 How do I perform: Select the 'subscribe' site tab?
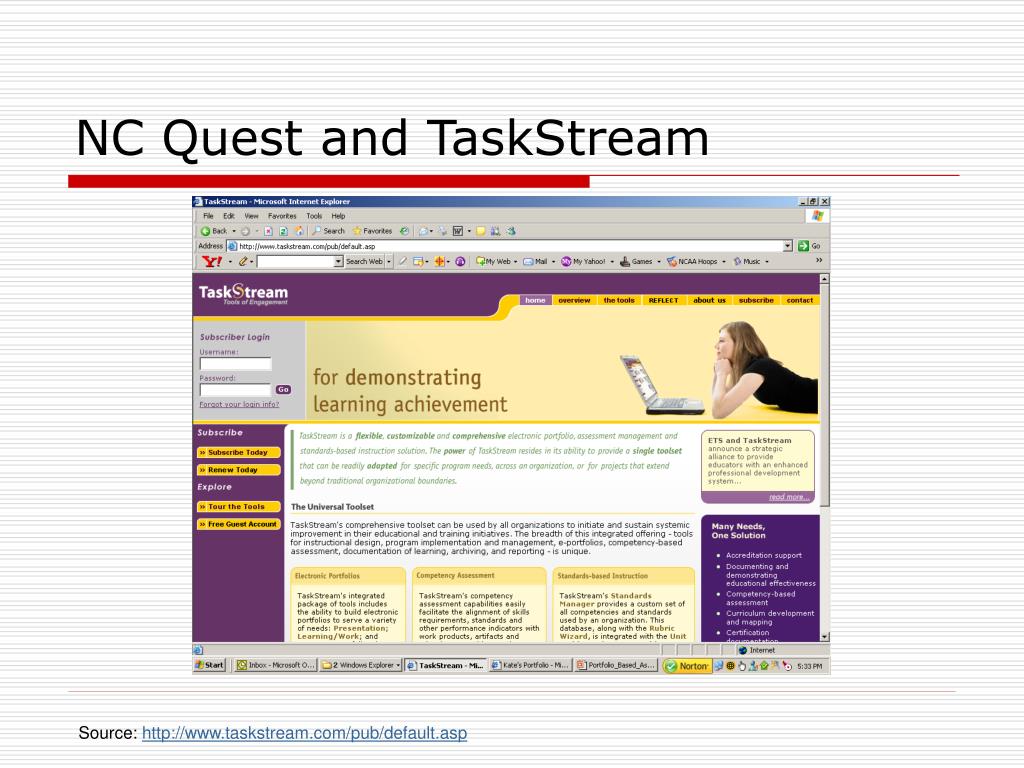(756, 300)
